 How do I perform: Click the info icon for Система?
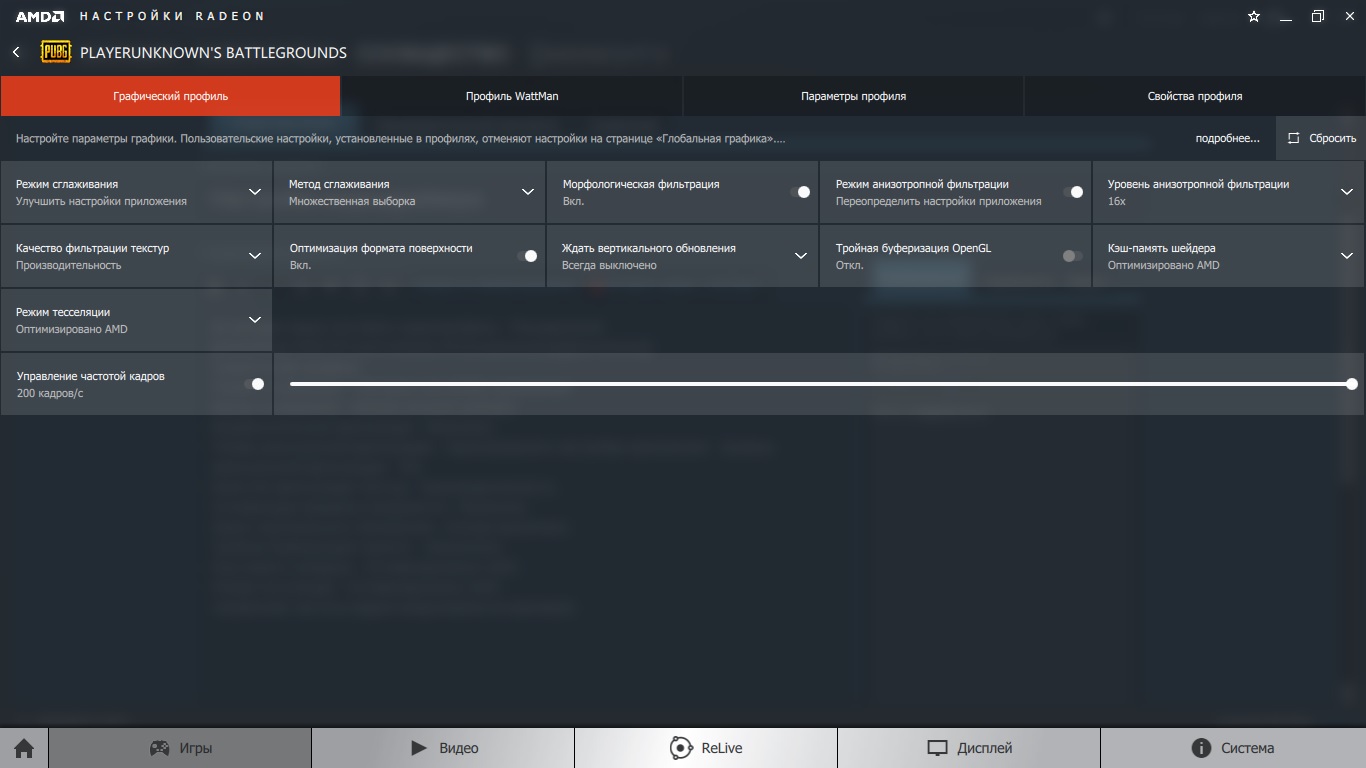1201,748
